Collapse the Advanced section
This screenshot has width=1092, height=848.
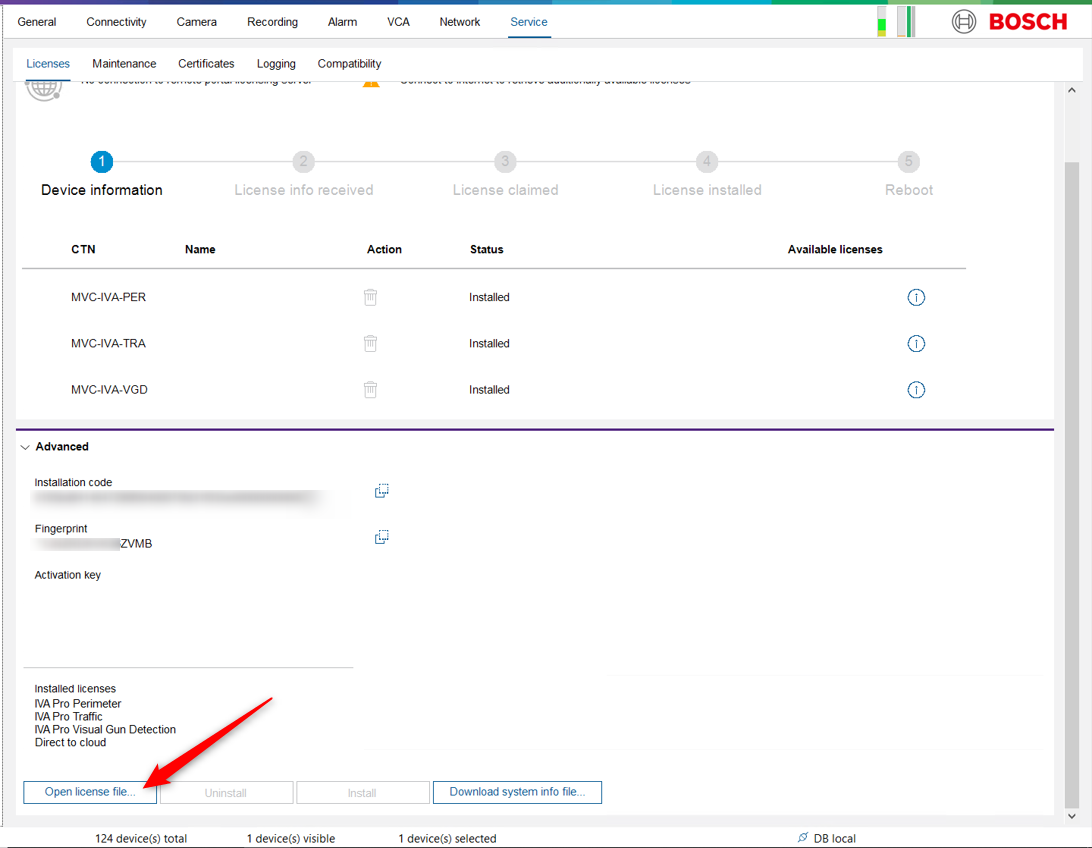26,447
